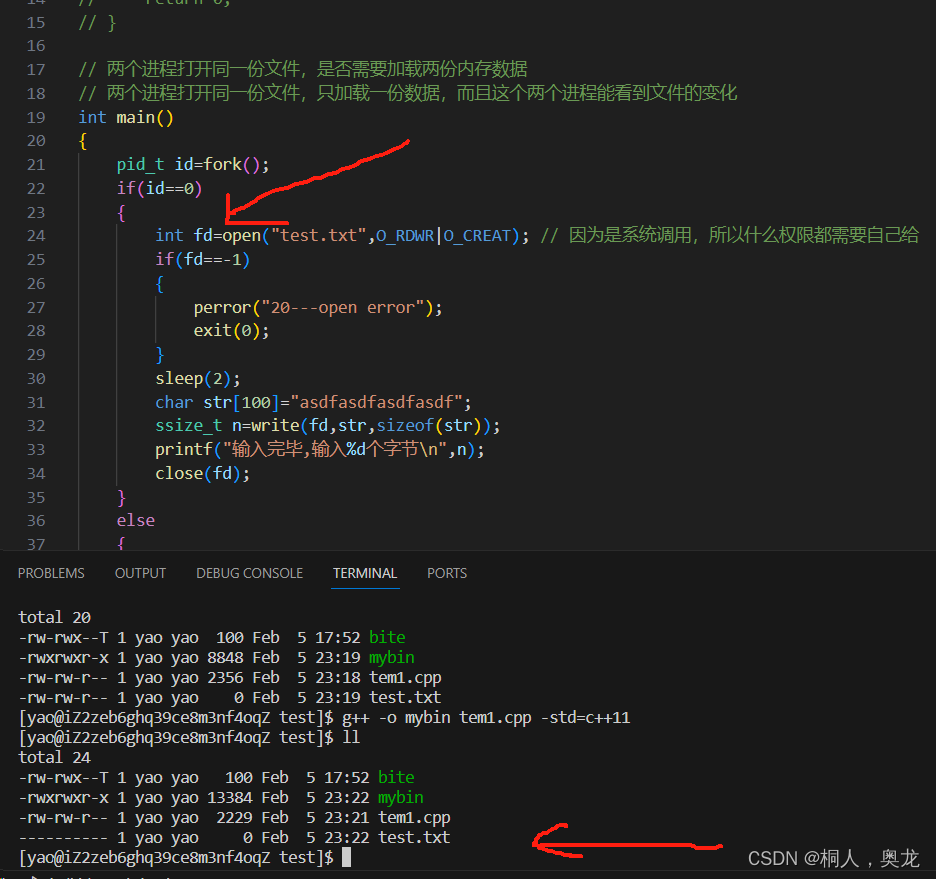The height and width of the screenshot is (879, 936).
Task: Click the 'pid_t id=fork();' statement
Action: click(193, 165)
